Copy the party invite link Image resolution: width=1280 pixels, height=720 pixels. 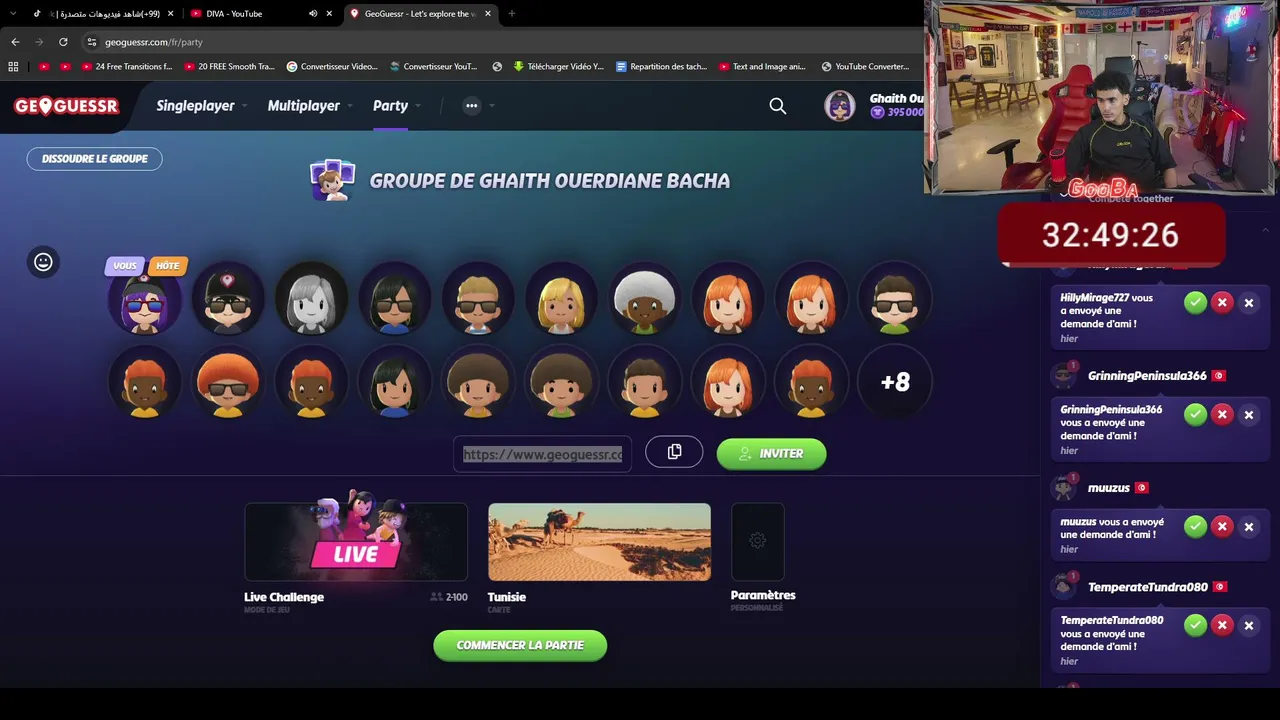pos(674,453)
